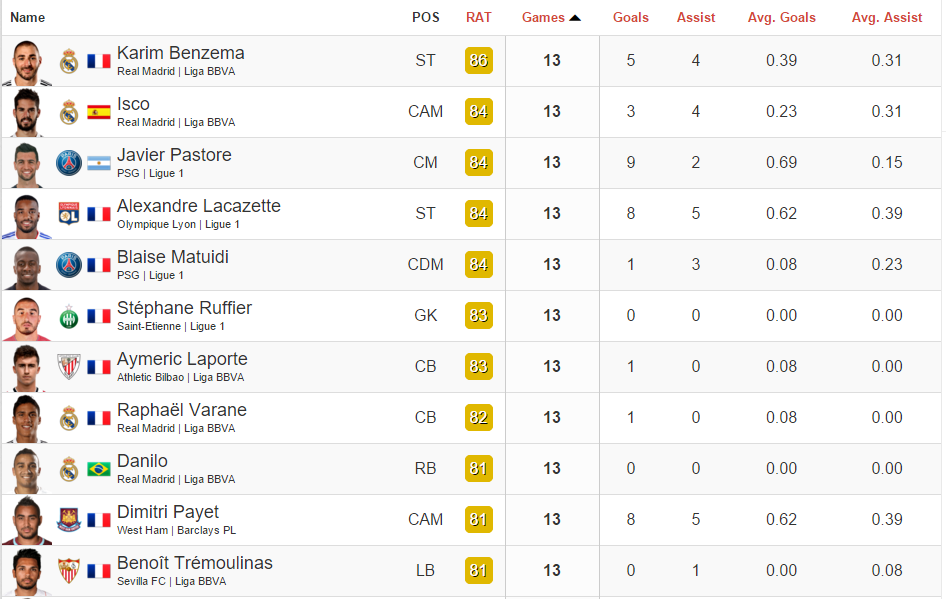Open Blaise Matuidi's player name link
The height and width of the screenshot is (599, 946).
pos(173,257)
